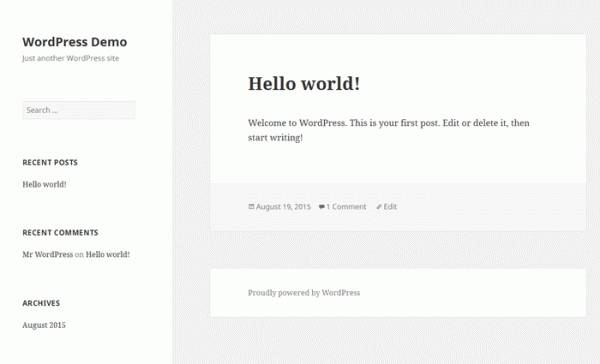Click the word 'on' in recent comment
The image size is (600, 364).
(79, 255)
